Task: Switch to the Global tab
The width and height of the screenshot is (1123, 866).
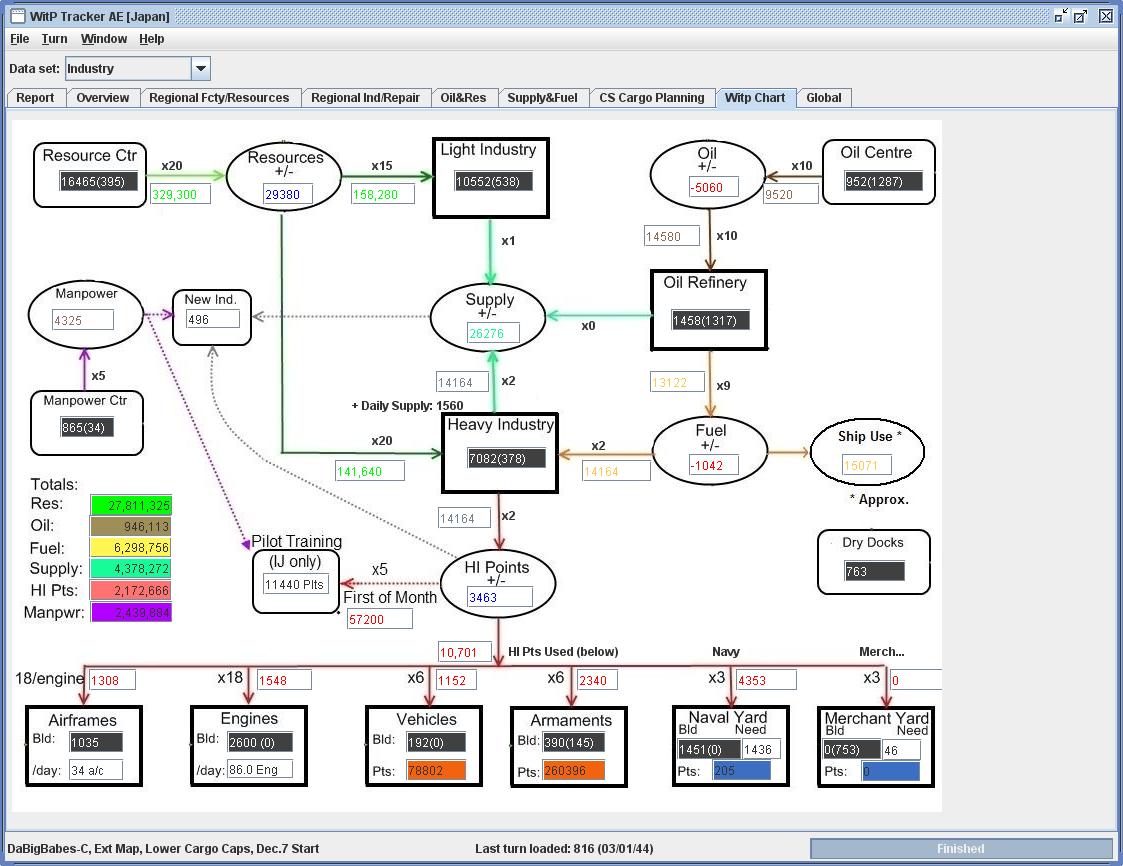Action: coord(824,97)
